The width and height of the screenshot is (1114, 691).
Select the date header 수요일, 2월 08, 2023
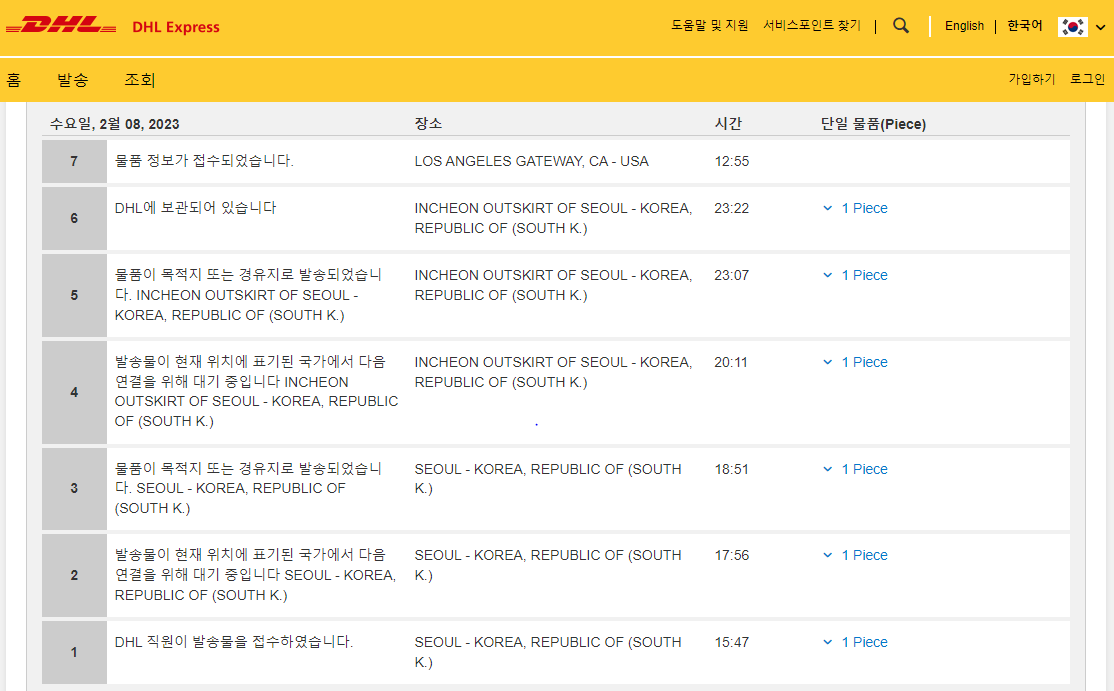point(114,124)
